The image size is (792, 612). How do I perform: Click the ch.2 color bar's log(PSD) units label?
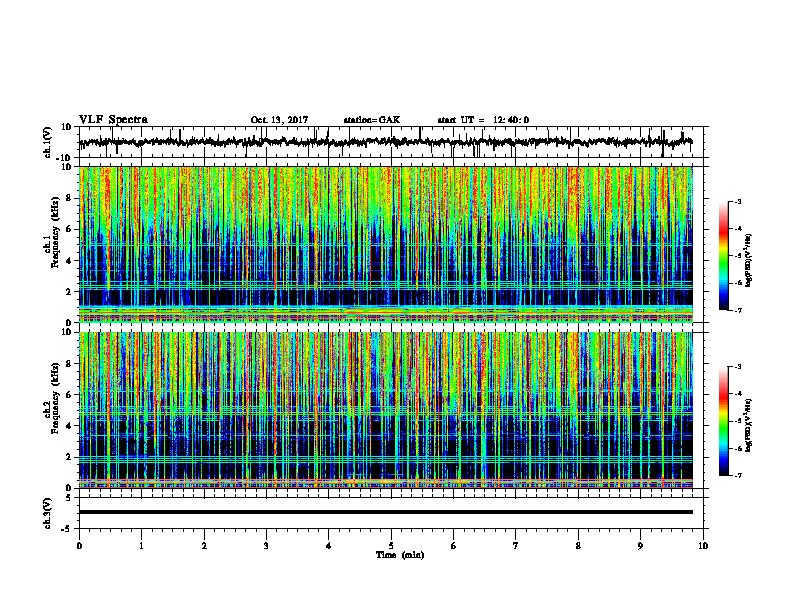(x=749, y=426)
